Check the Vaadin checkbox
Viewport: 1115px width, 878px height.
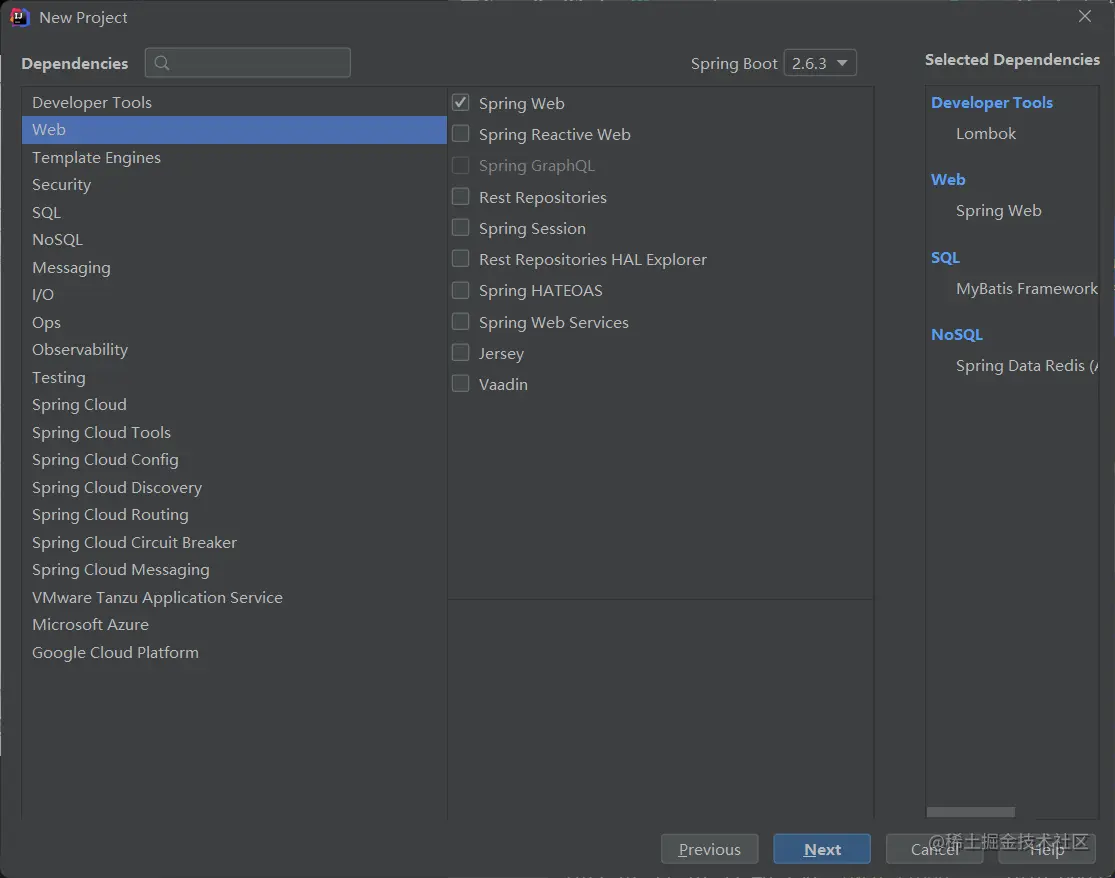tap(461, 384)
